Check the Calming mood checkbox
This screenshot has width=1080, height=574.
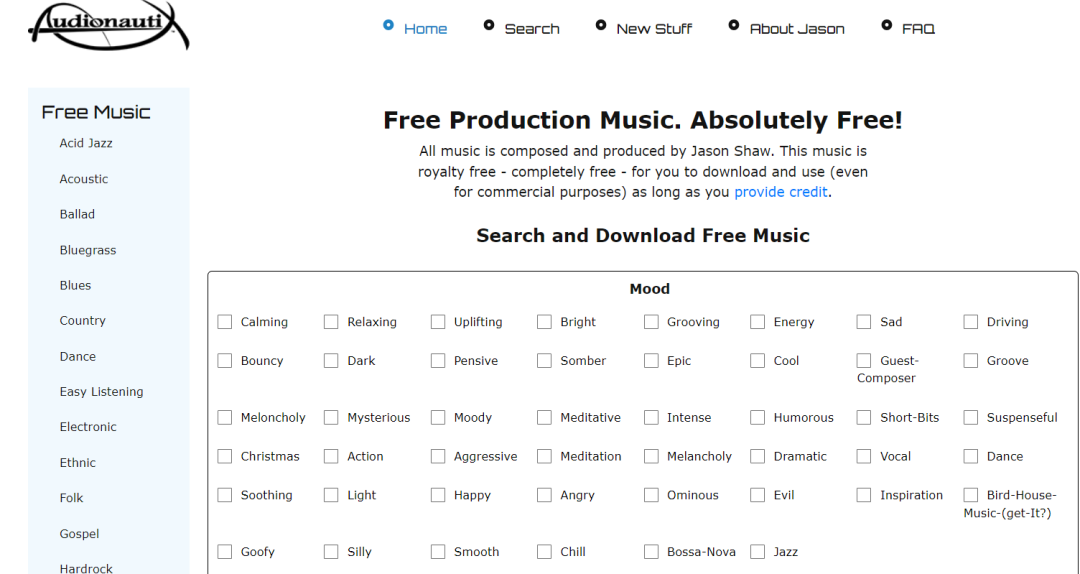coord(225,322)
